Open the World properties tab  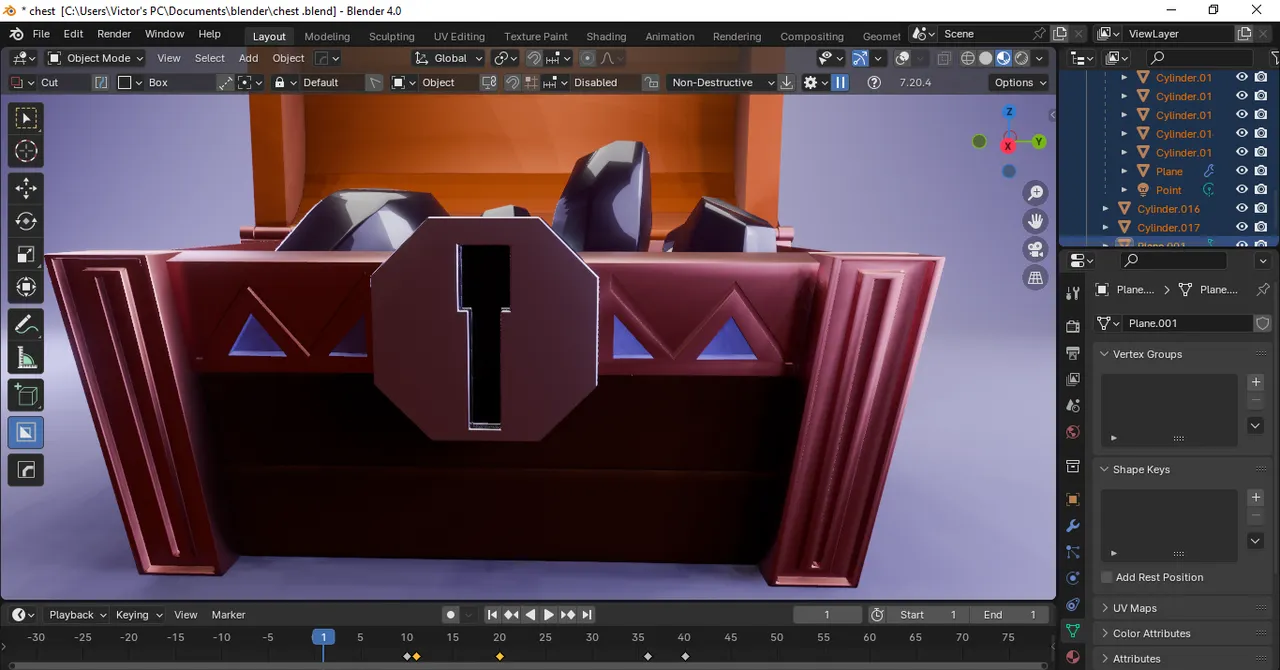[x=1073, y=432]
